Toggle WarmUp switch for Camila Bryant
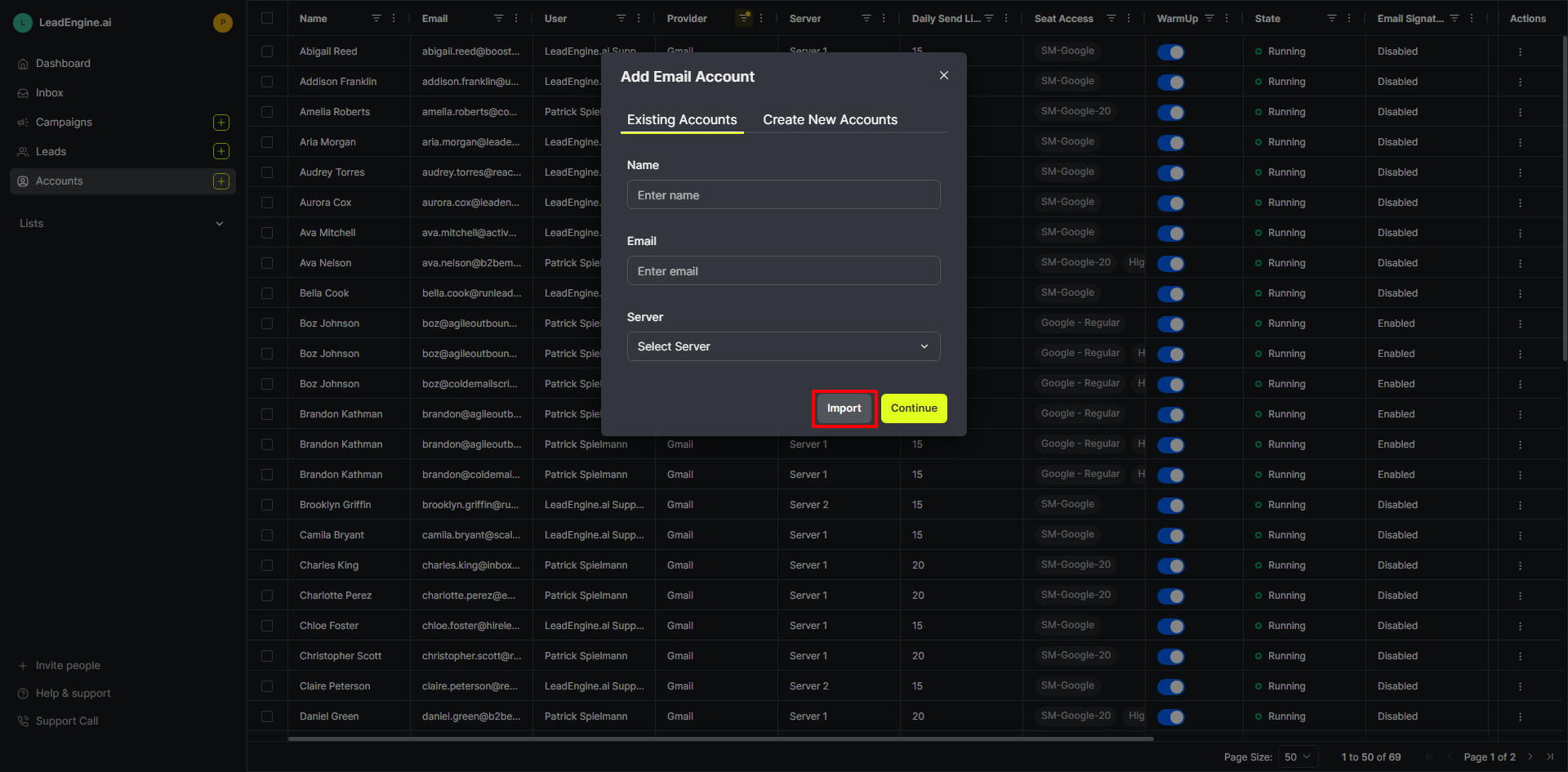 [1171, 535]
